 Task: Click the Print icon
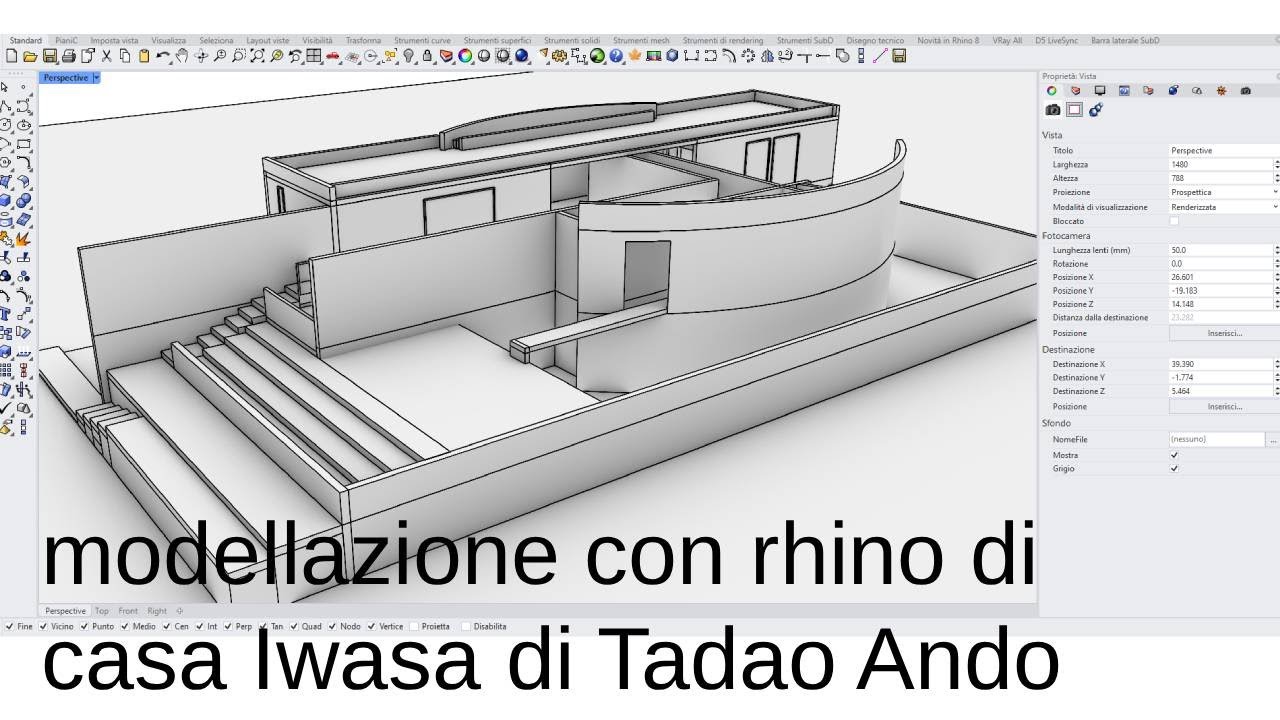(x=68, y=56)
